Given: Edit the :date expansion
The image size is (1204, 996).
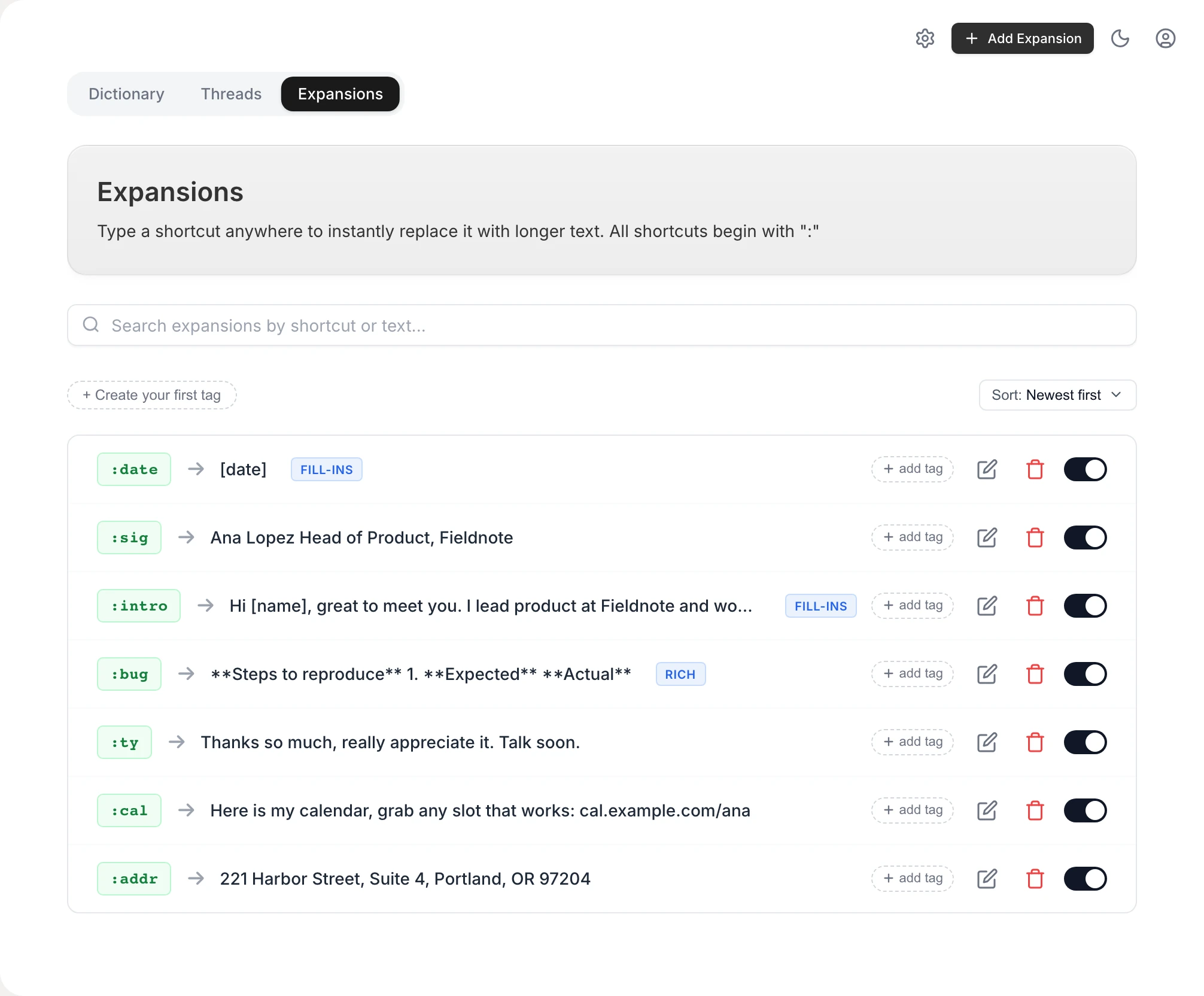Looking at the screenshot, I should point(987,469).
